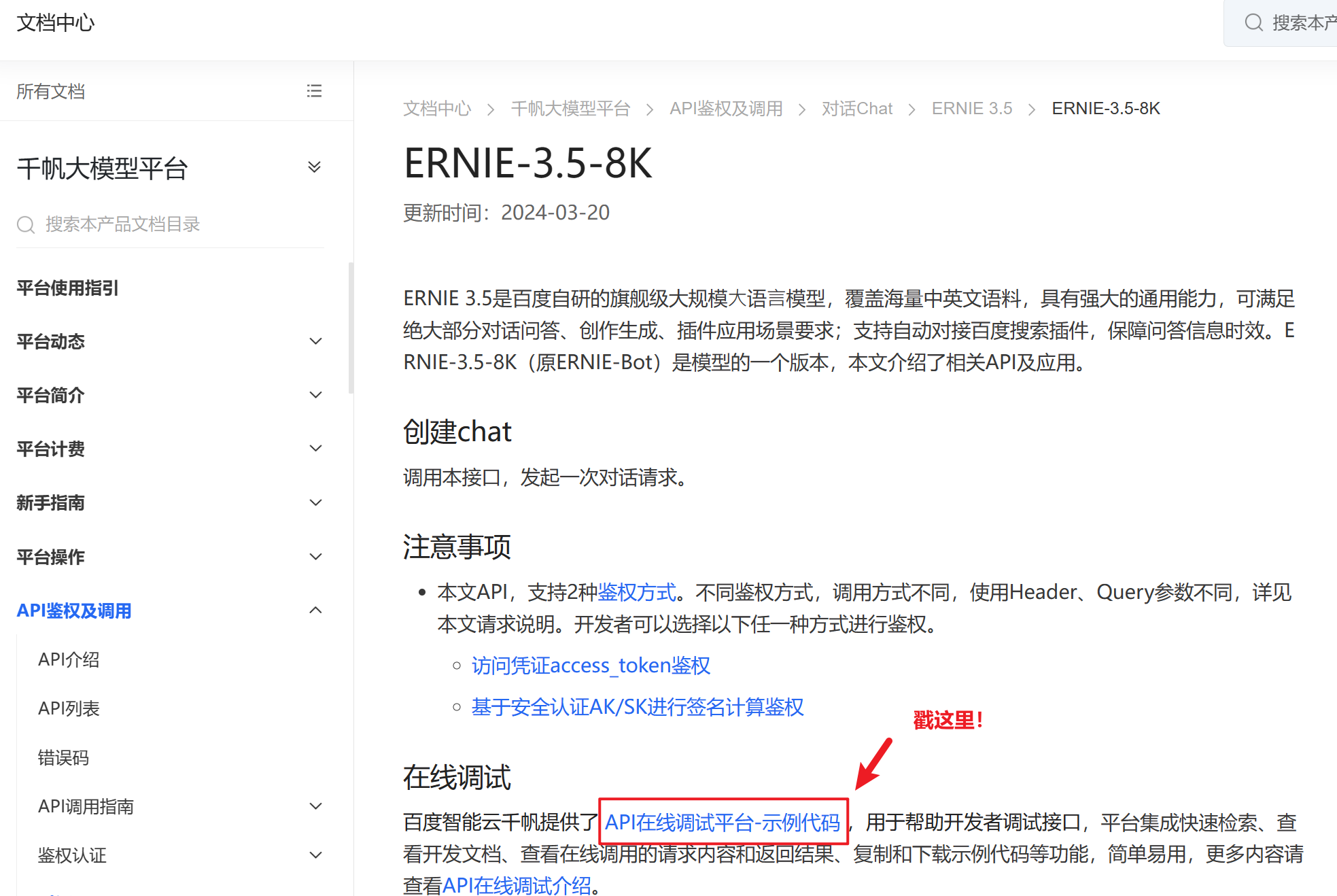Open 访问凭证access_token鉴权 link
The image size is (1337, 896).
591,666
